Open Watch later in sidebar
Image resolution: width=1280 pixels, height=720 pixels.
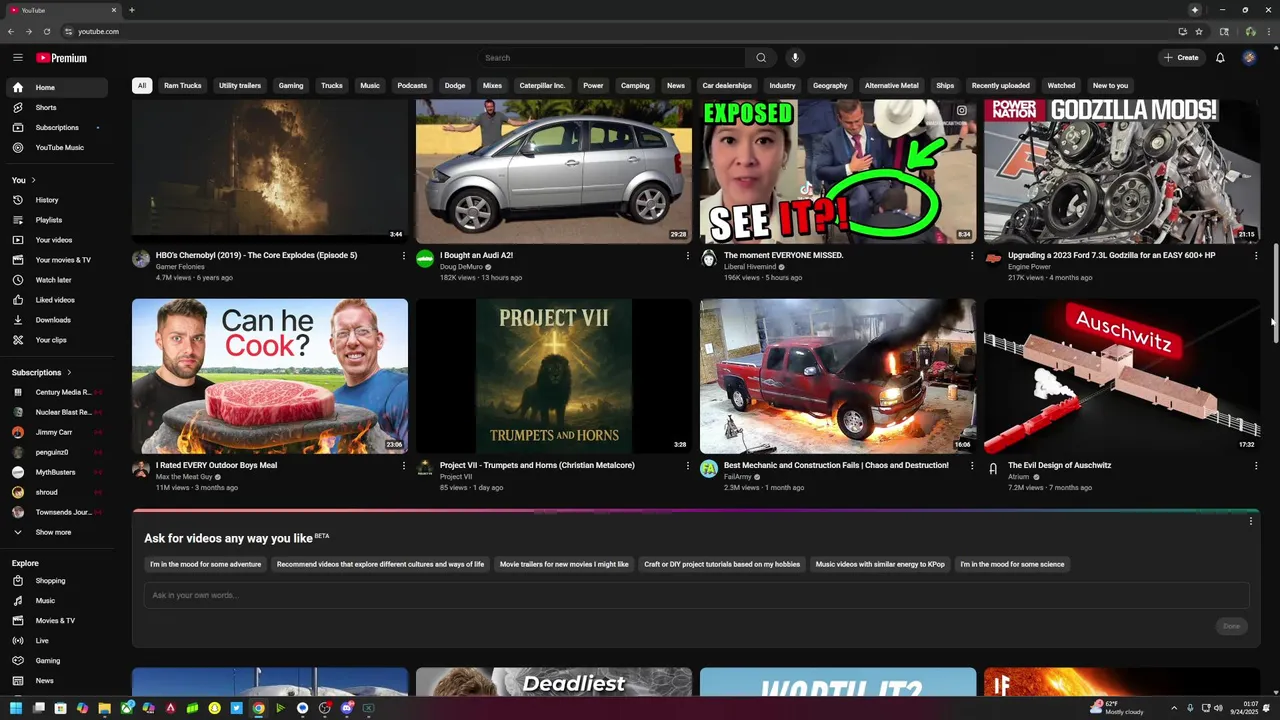coord(57,280)
